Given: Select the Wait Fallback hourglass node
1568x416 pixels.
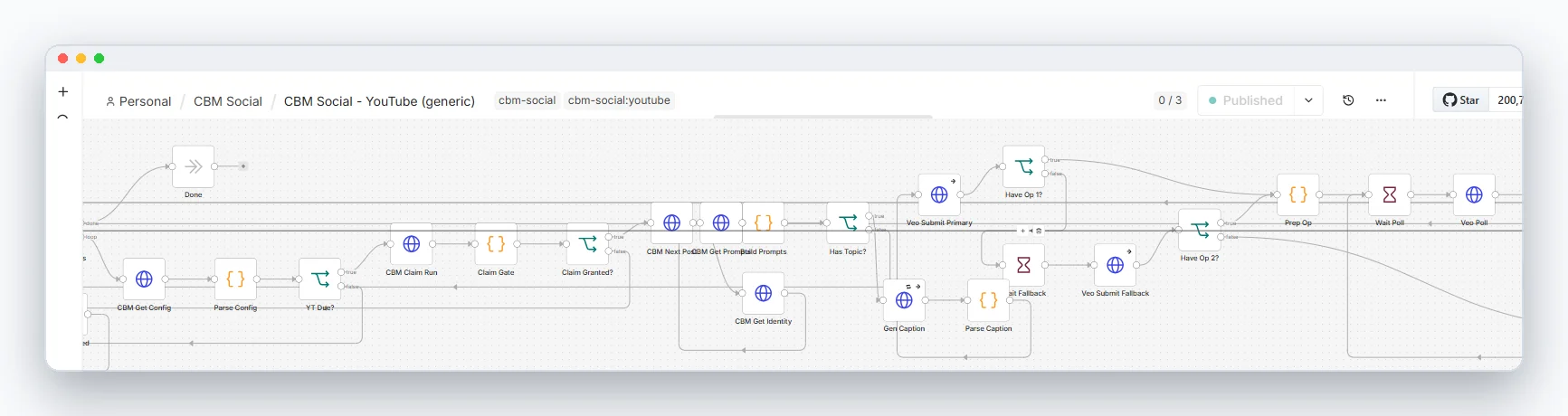Looking at the screenshot, I should [1023, 265].
